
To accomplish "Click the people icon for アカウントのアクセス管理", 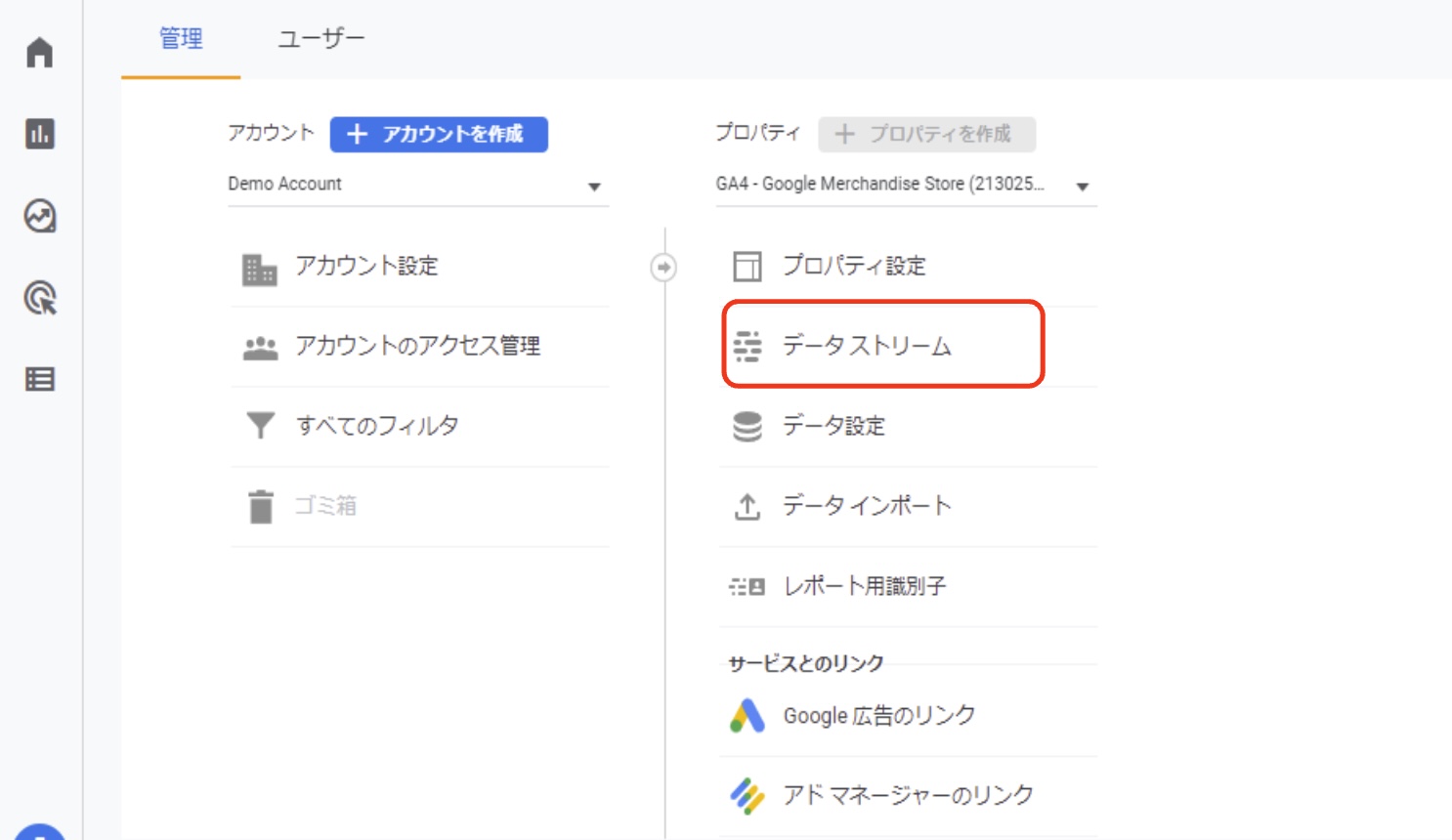I will [260, 348].
